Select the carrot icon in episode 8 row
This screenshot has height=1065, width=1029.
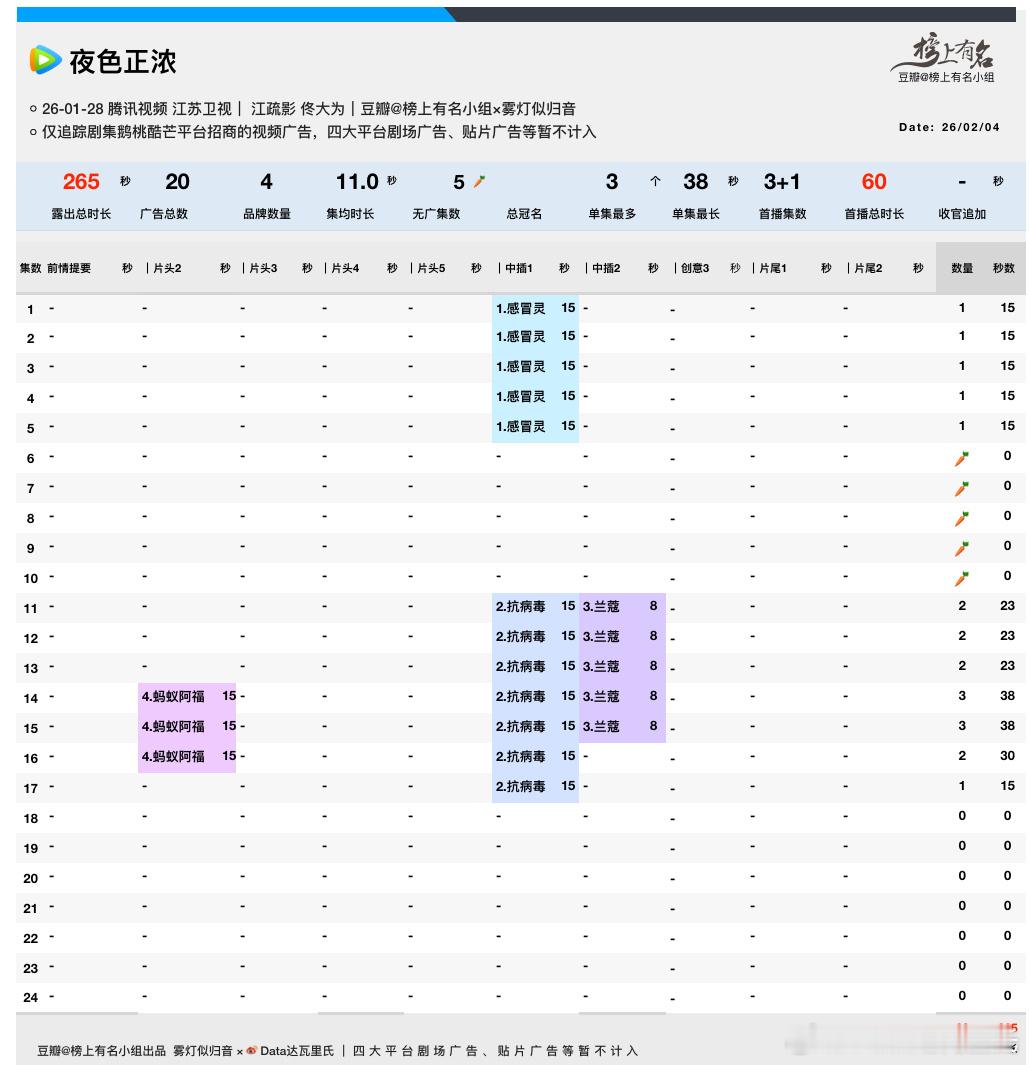(961, 518)
